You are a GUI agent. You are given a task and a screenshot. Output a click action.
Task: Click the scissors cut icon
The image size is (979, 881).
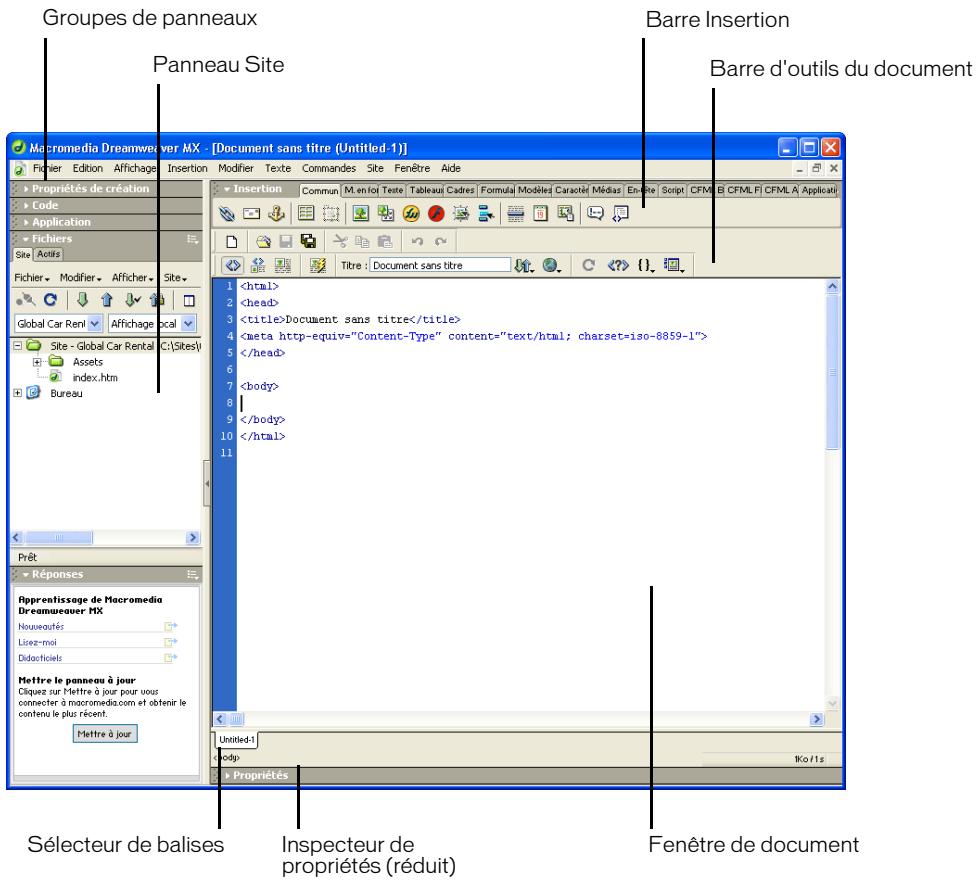click(340, 241)
